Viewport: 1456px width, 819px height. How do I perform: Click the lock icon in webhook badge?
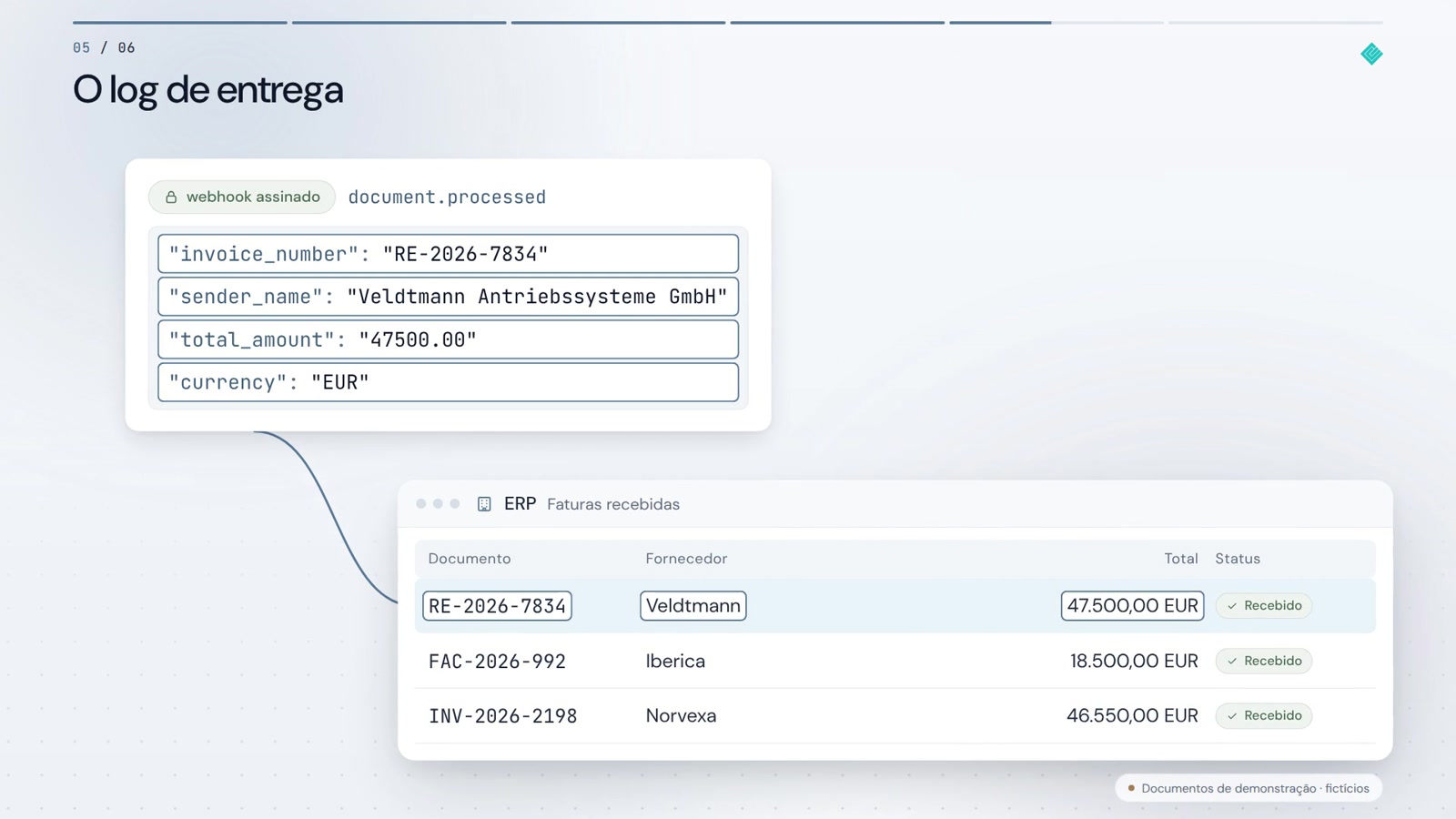[x=171, y=197]
